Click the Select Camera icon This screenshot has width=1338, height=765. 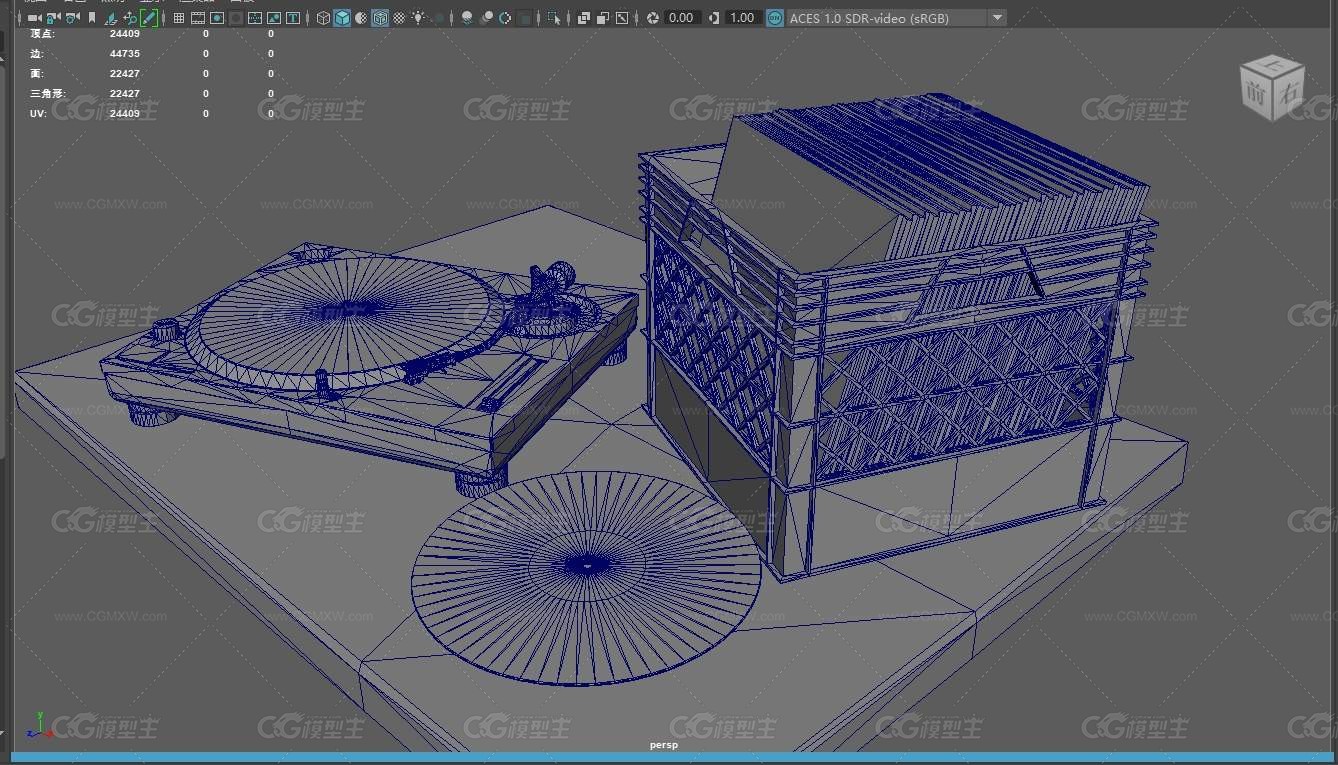pyautogui.click(x=34, y=18)
